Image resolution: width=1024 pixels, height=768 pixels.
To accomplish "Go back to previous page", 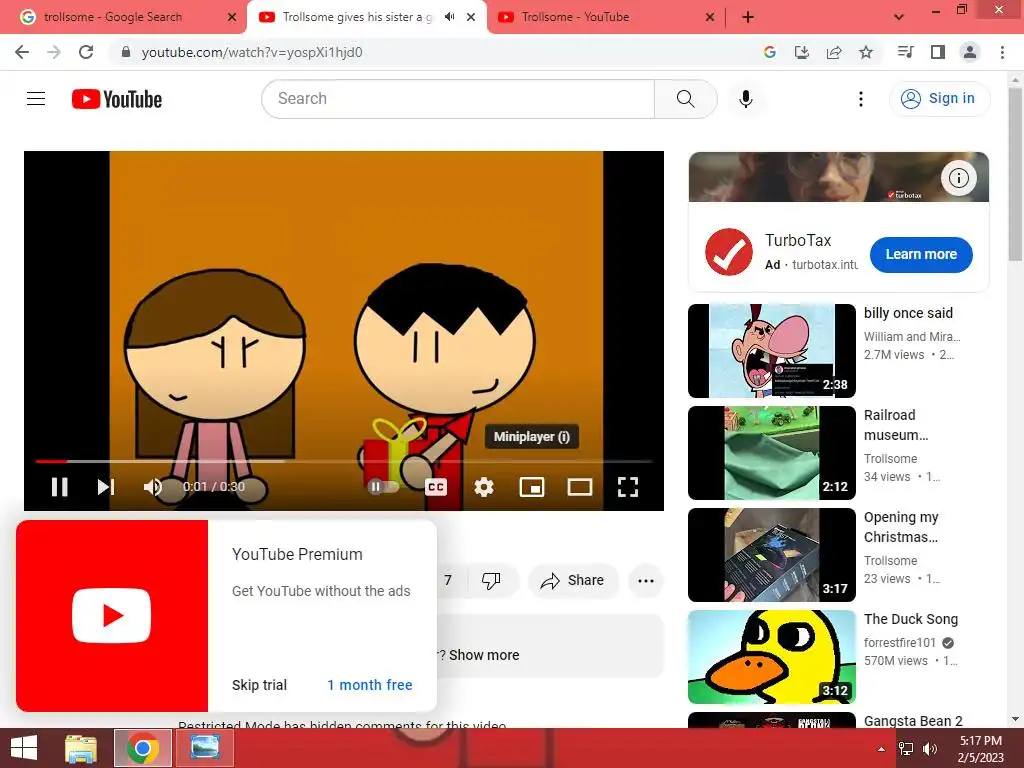I will [x=22, y=52].
